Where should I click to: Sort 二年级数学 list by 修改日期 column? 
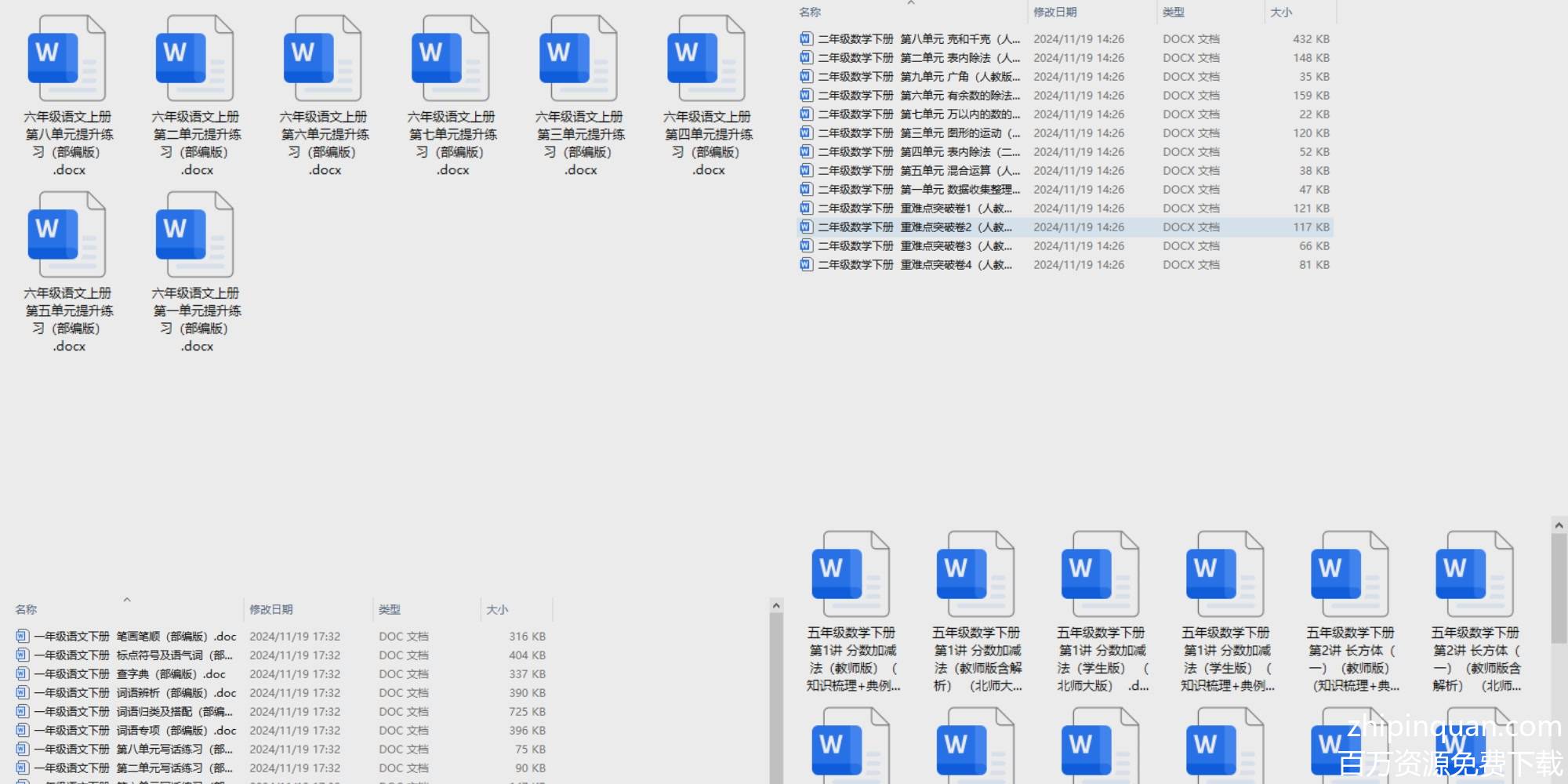coord(1054,13)
